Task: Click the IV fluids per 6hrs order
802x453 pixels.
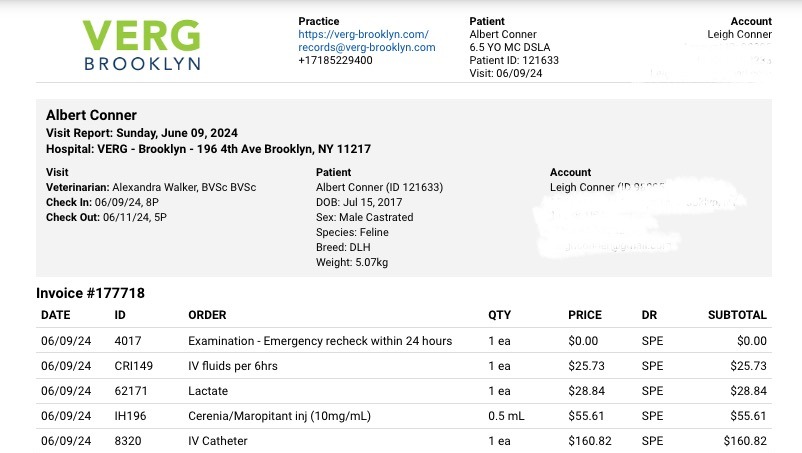Action: tap(233, 366)
